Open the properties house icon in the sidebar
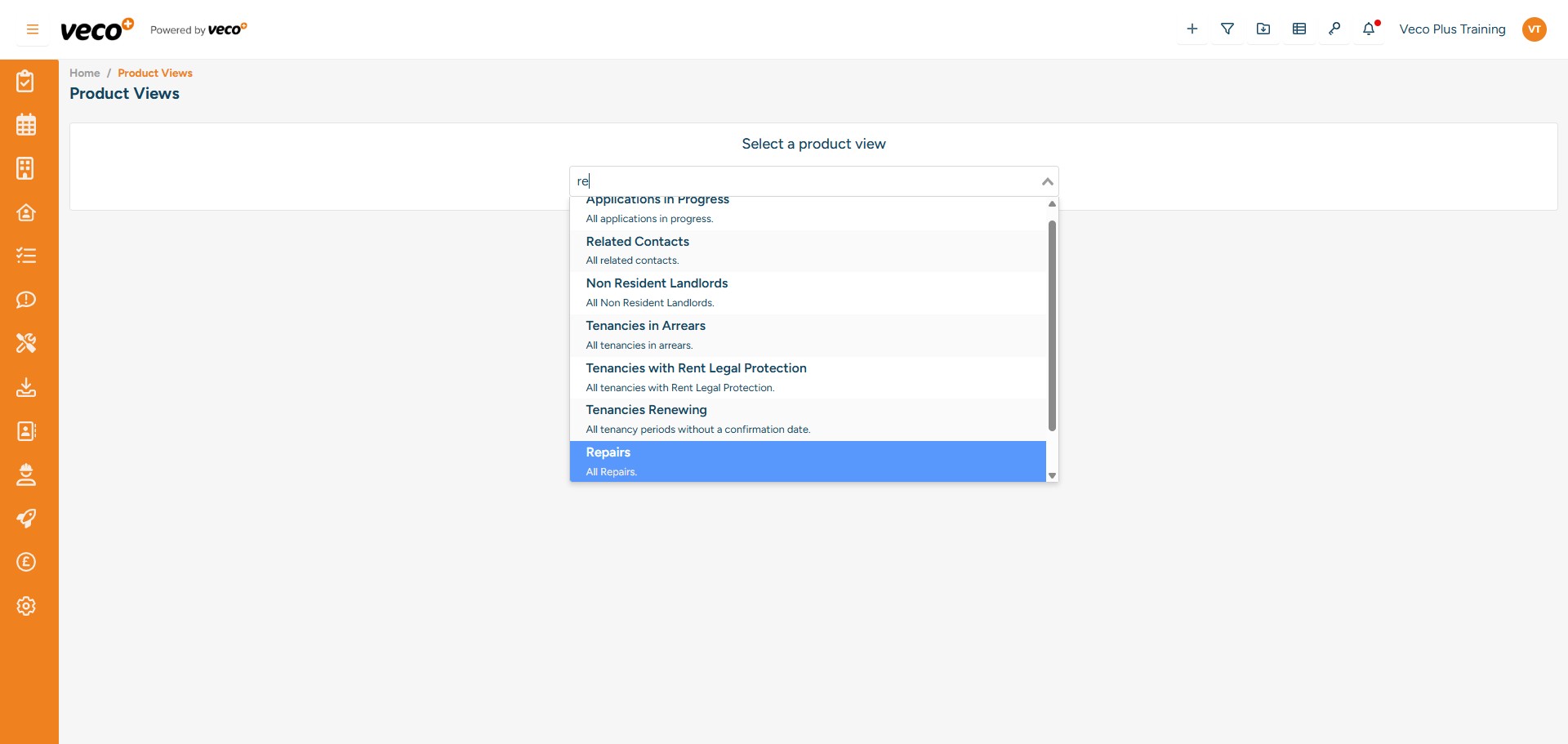The height and width of the screenshot is (744, 1568). click(x=27, y=212)
